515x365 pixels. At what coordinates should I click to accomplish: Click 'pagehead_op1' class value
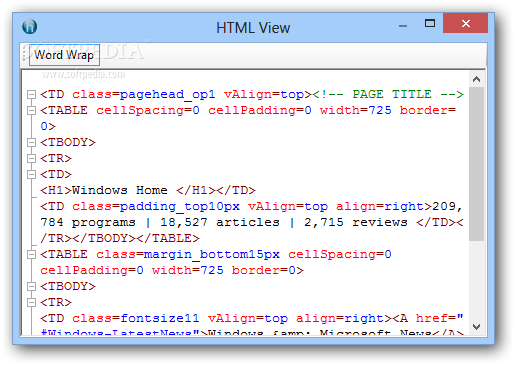coord(168,95)
